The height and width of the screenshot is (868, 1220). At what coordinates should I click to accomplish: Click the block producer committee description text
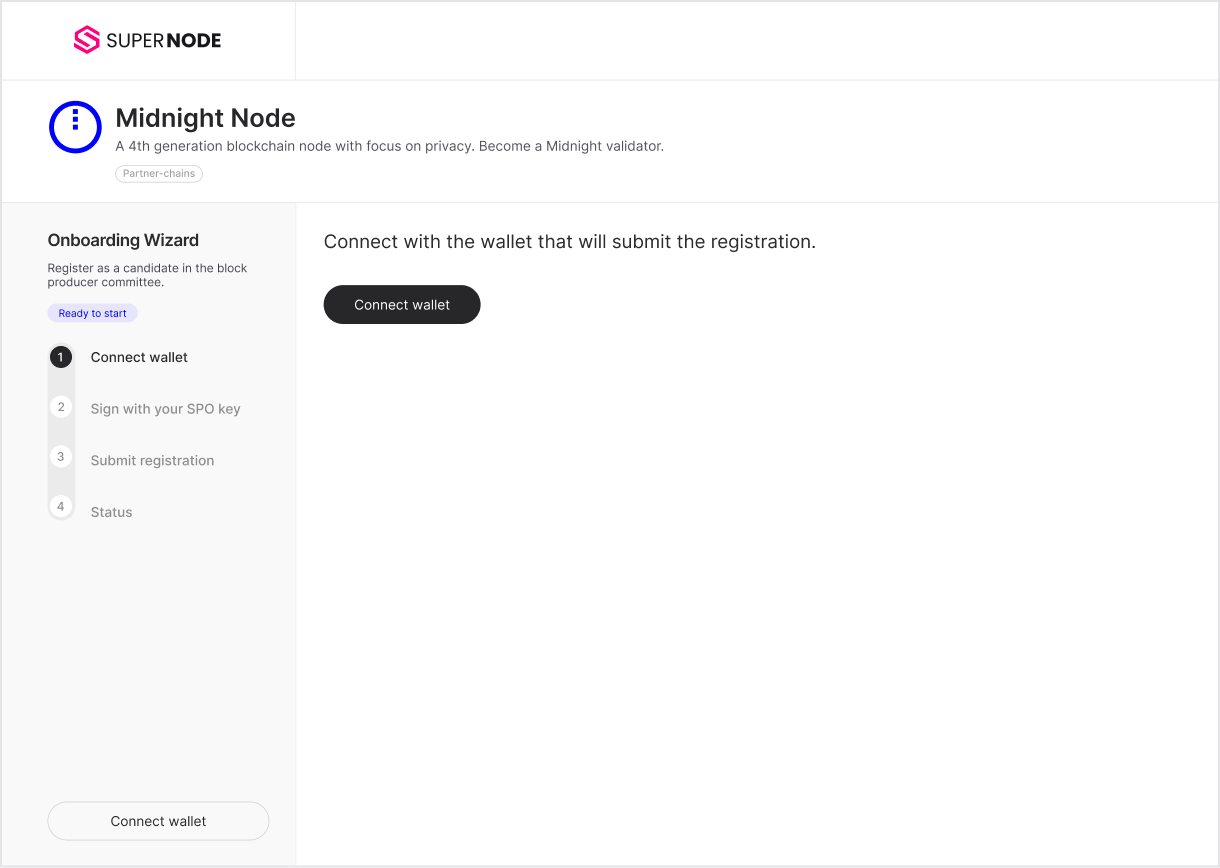tap(147, 275)
